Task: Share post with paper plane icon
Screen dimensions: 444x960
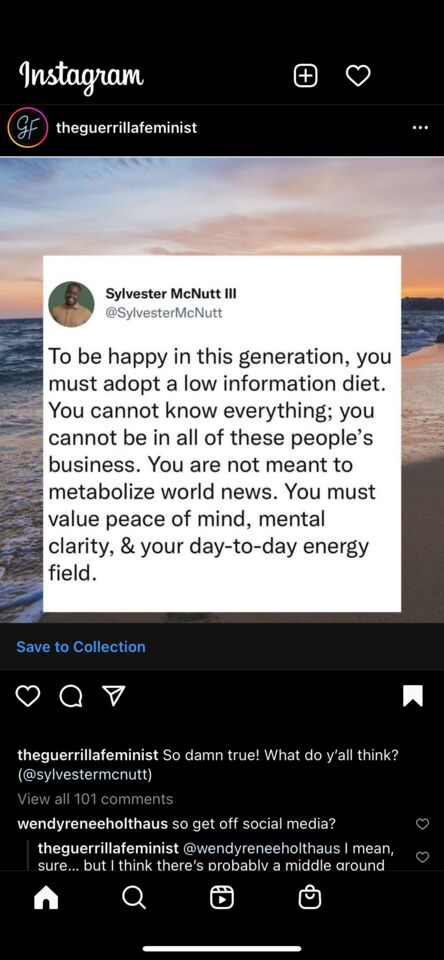Action: coord(113,696)
